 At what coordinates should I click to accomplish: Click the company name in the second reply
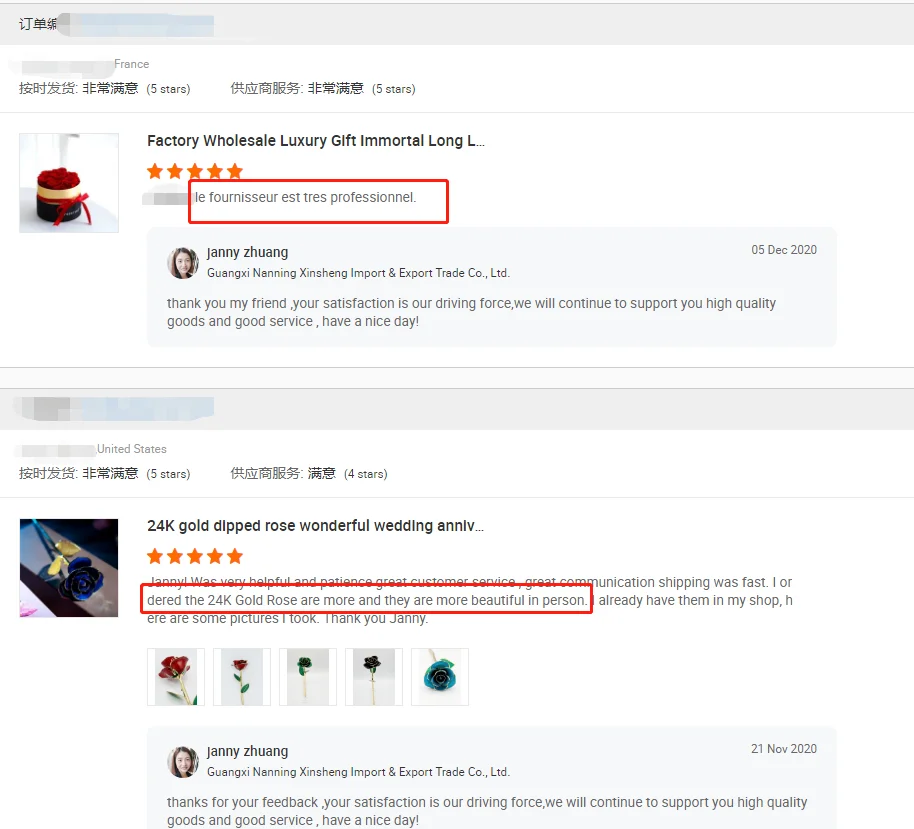[x=358, y=772]
